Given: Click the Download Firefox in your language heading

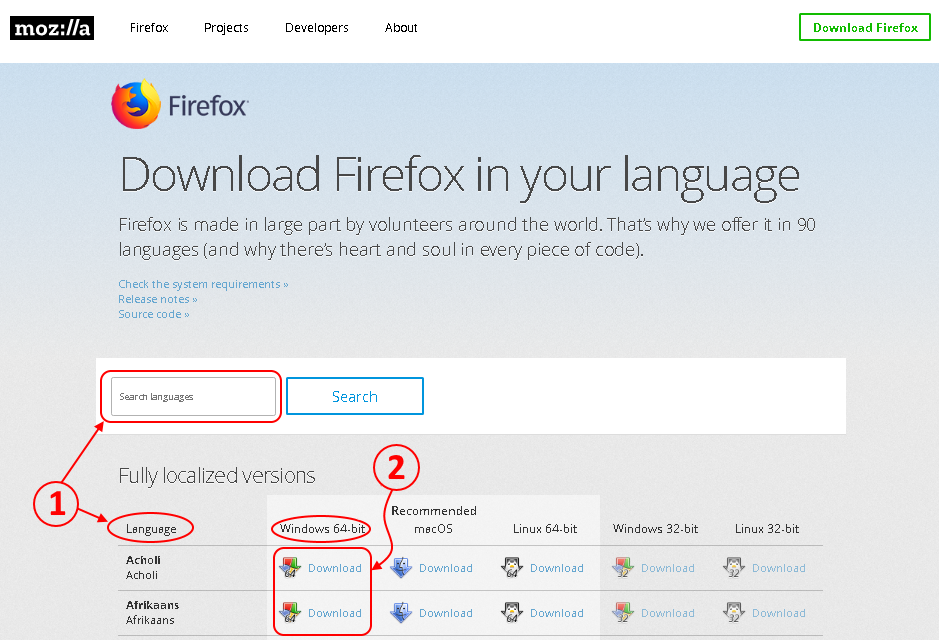Looking at the screenshot, I should click(x=459, y=176).
